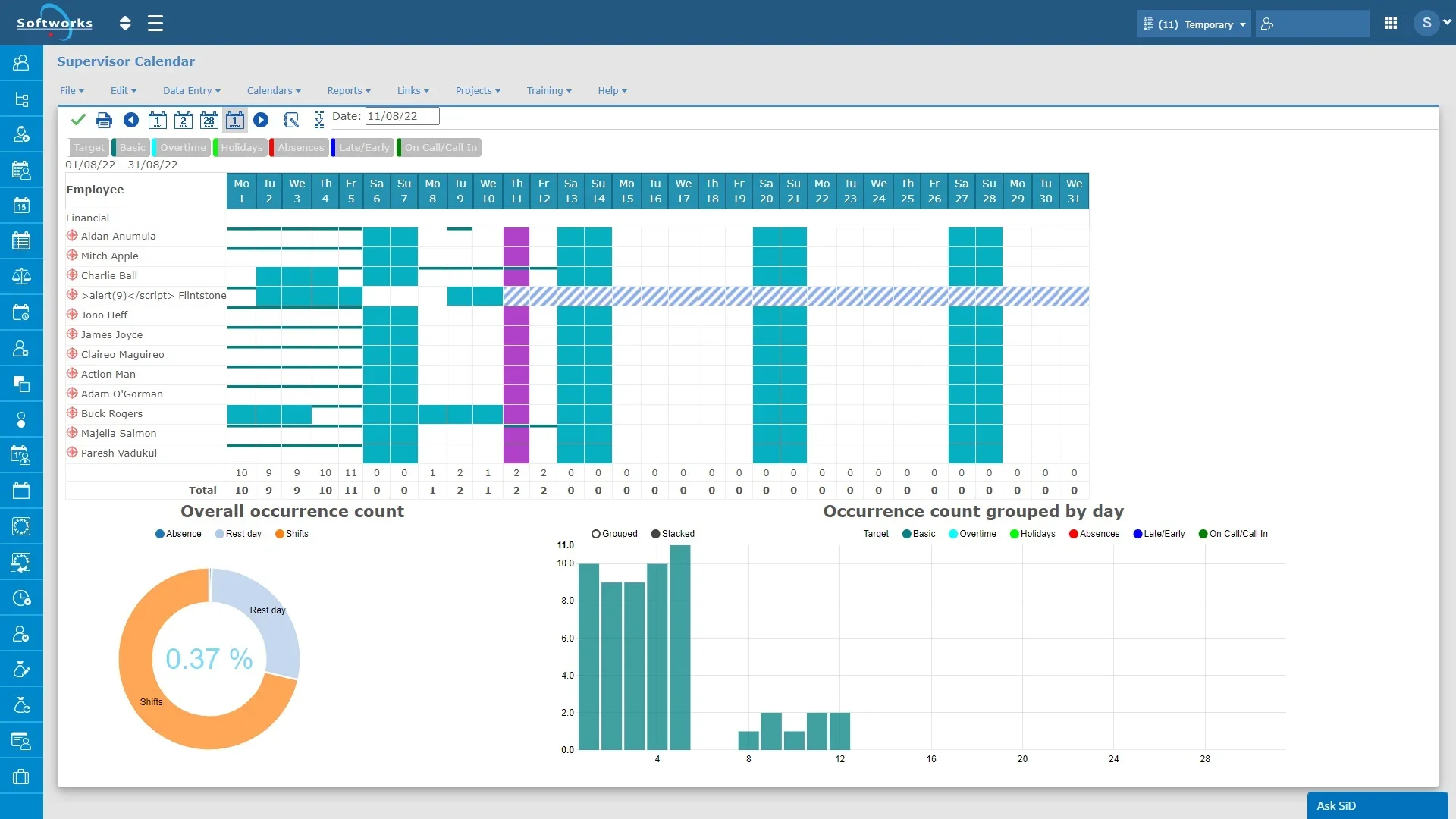Switch to 2 week calendar view
This screenshot has width=1456, height=819.
pos(184,120)
